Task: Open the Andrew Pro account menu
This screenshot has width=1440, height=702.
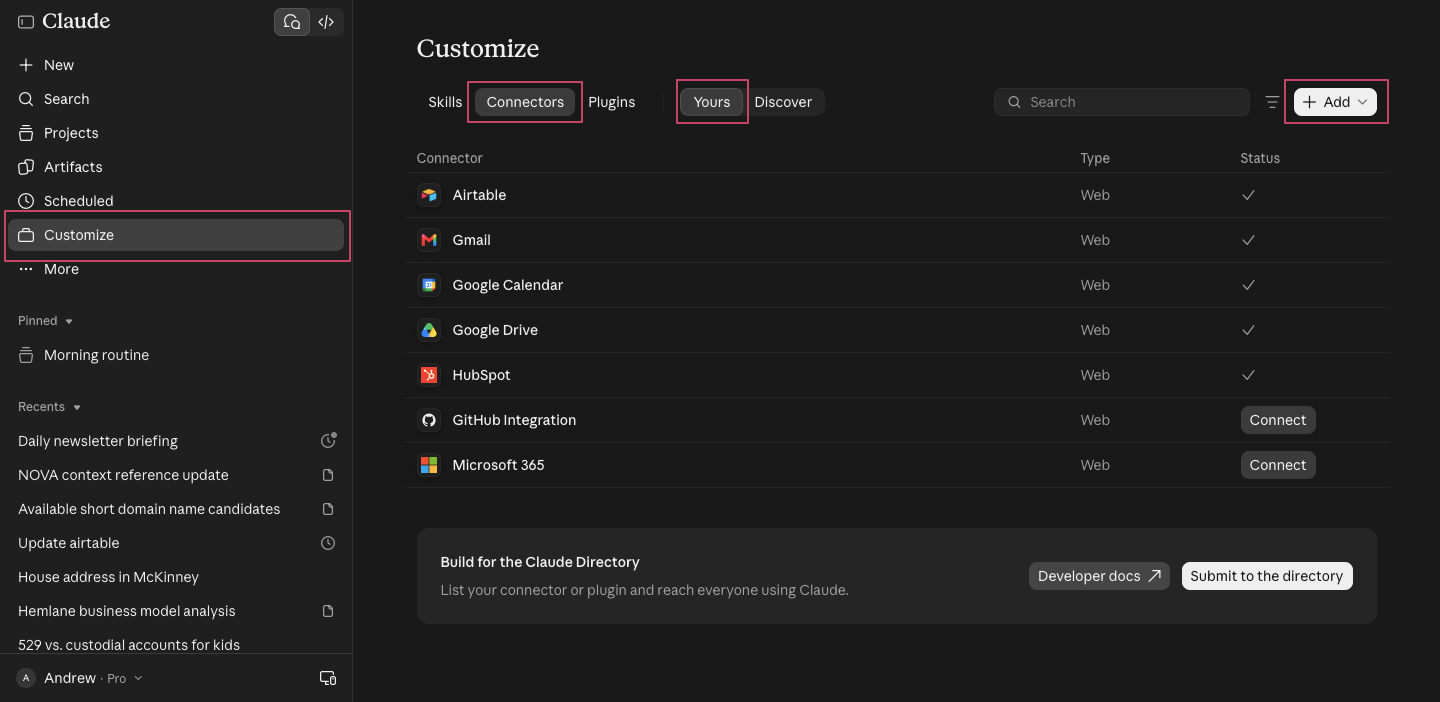Action: point(80,678)
